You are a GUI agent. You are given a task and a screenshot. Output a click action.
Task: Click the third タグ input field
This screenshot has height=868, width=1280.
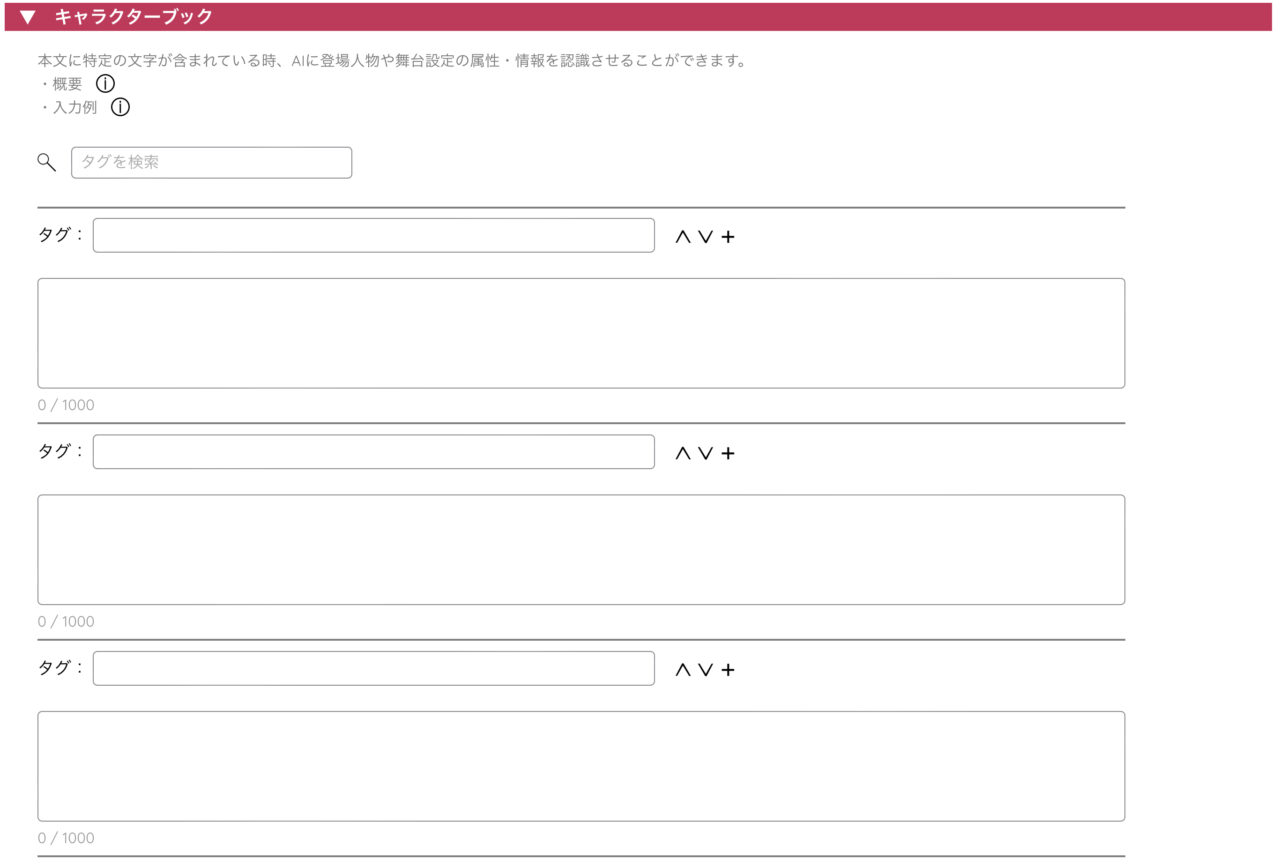point(373,668)
